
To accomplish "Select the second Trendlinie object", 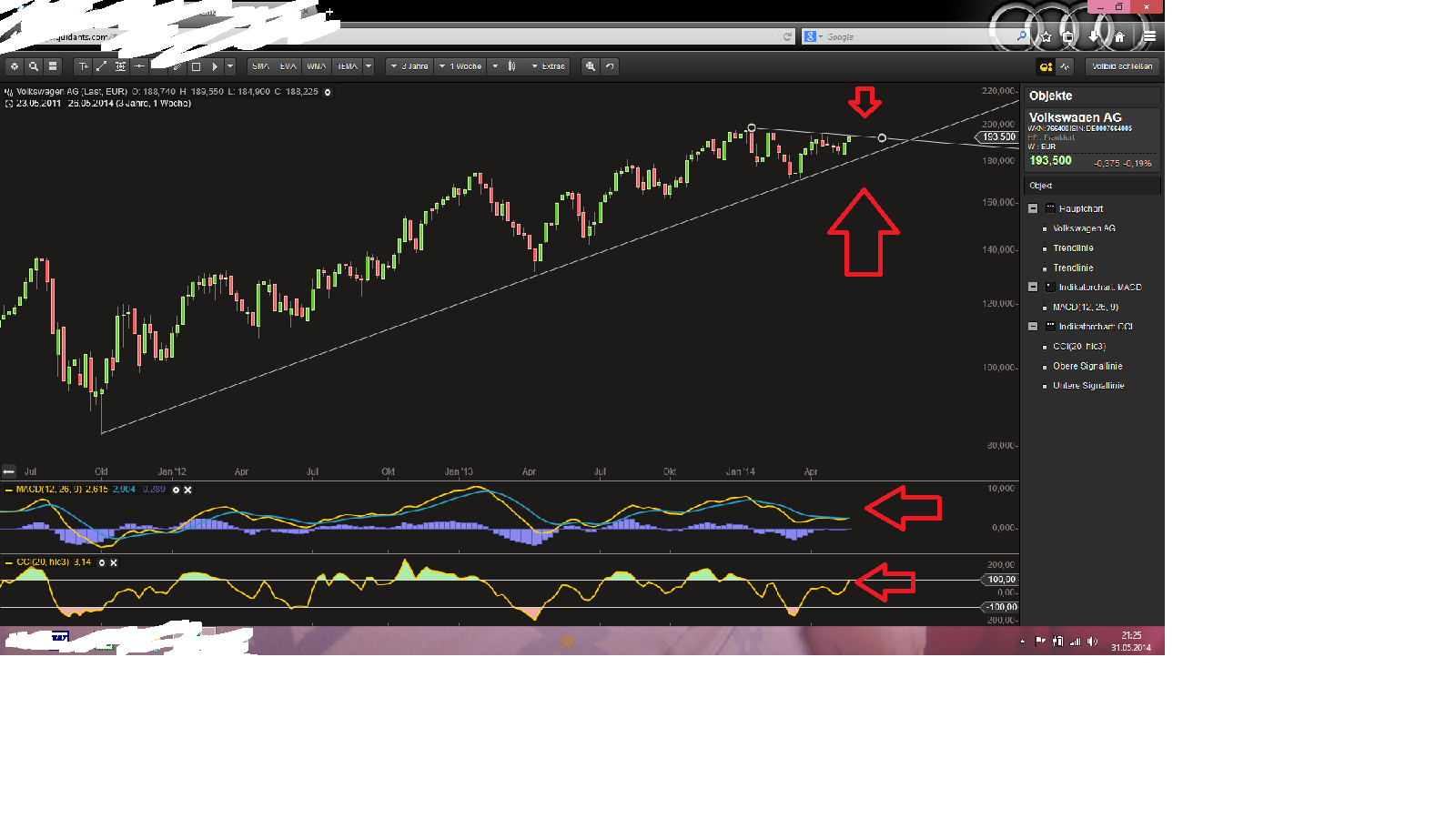I will coord(1073,268).
